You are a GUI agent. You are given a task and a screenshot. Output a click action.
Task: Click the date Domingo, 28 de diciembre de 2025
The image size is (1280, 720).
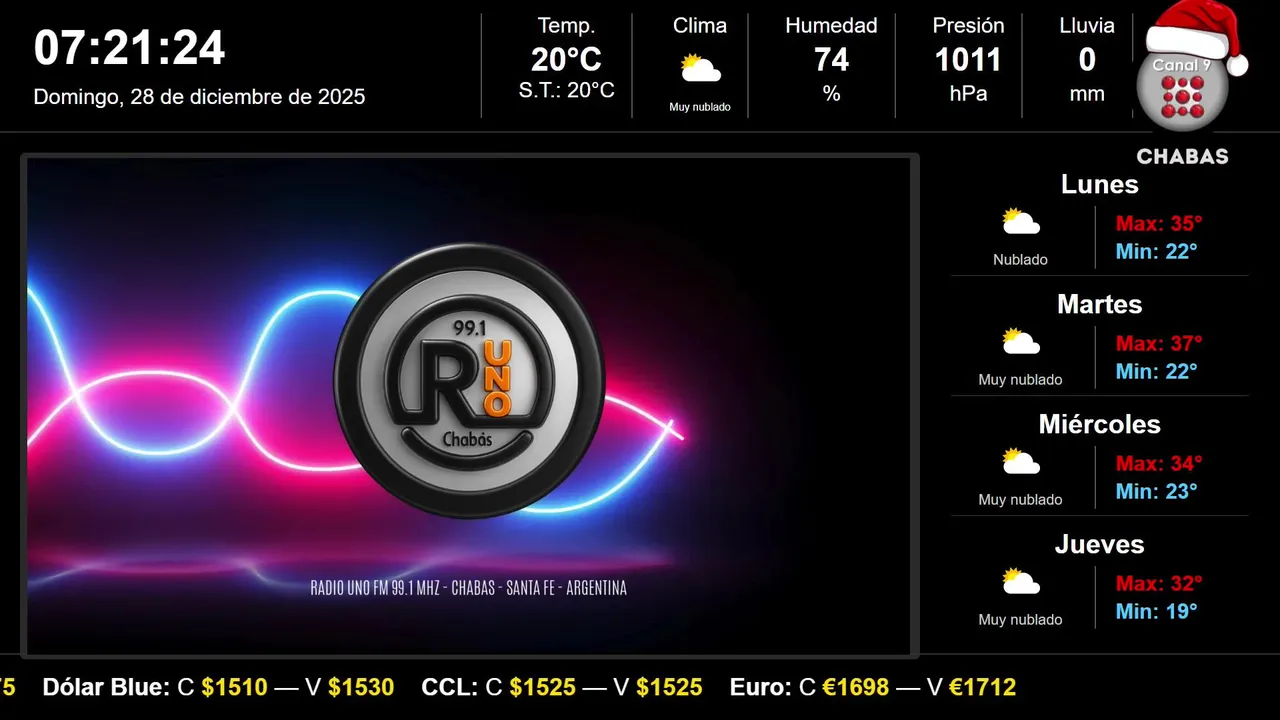tap(199, 97)
